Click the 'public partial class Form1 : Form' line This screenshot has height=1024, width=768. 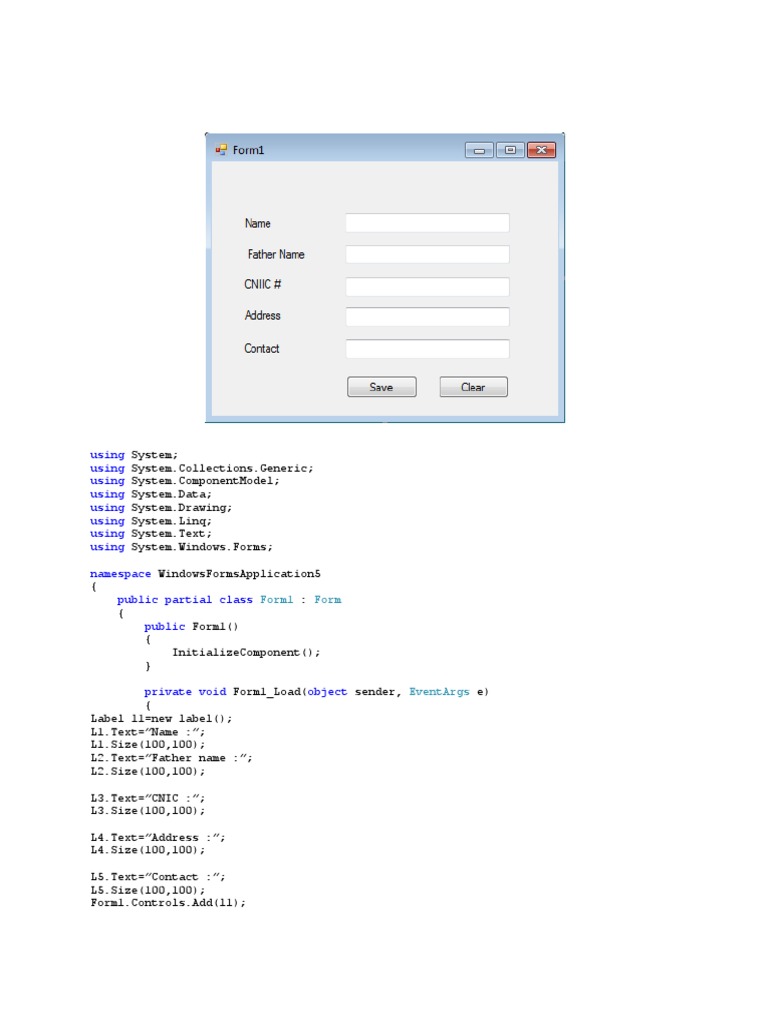tap(229, 600)
